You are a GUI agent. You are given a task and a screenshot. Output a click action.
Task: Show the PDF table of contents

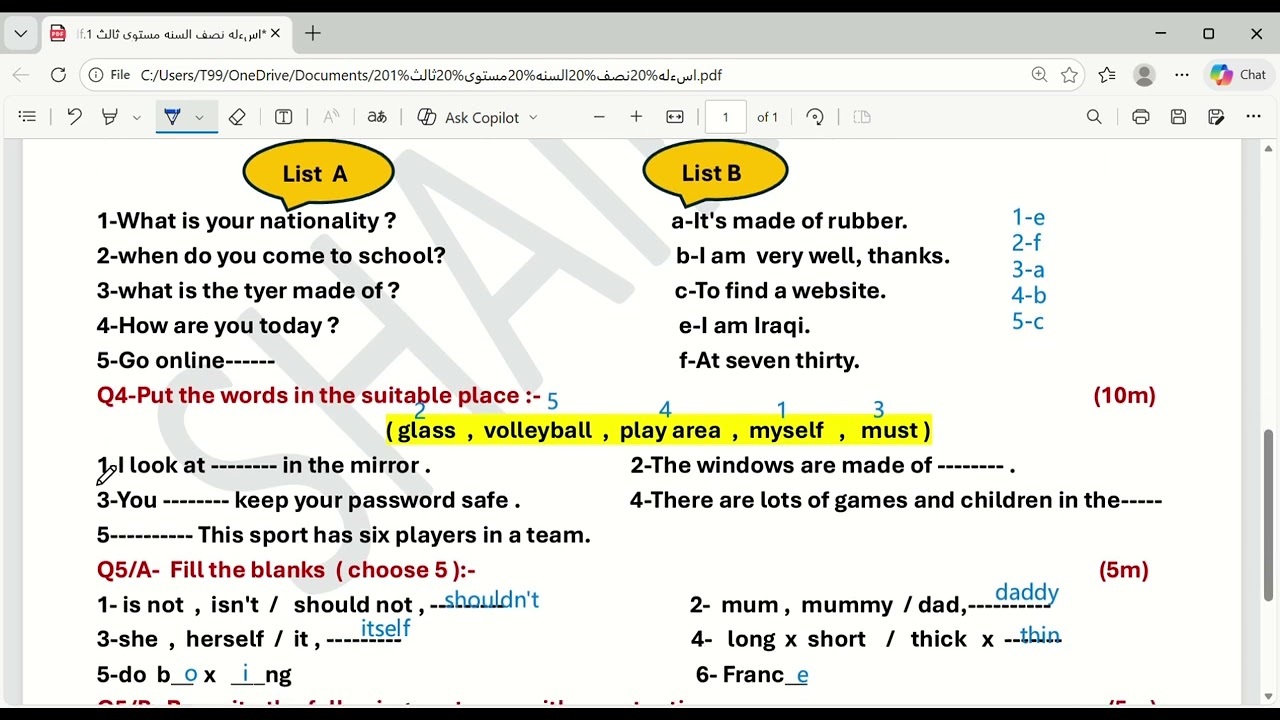[x=27, y=117]
